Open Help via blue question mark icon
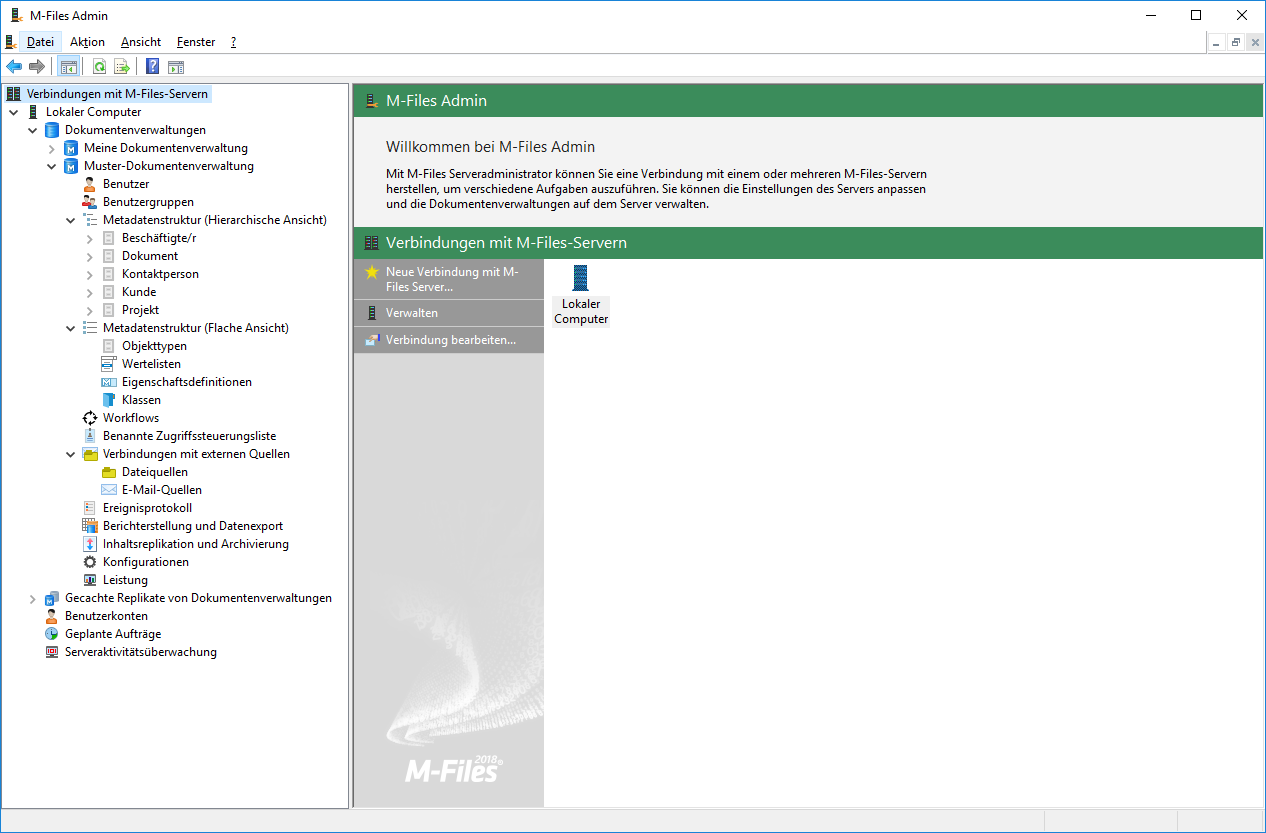 152,67
